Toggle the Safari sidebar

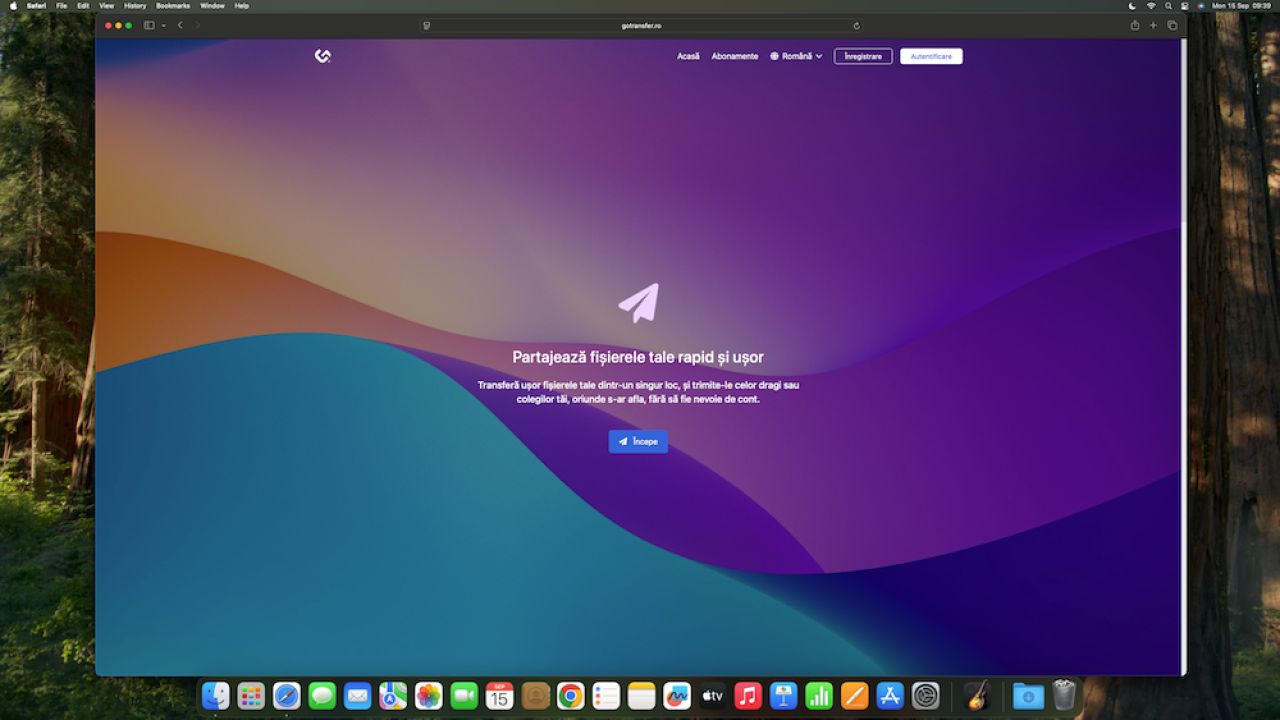coord(148,25)
